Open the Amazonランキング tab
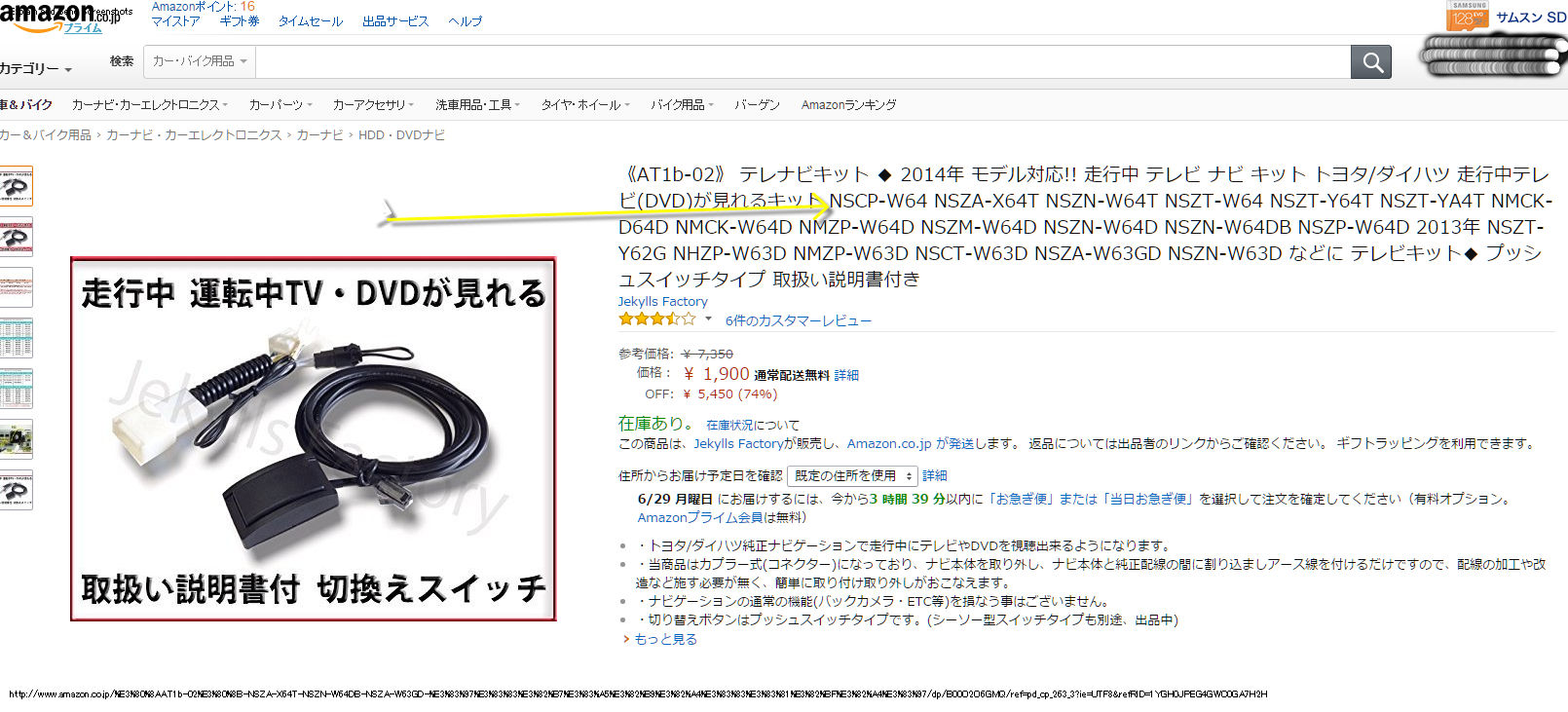 tap(848, 104)
